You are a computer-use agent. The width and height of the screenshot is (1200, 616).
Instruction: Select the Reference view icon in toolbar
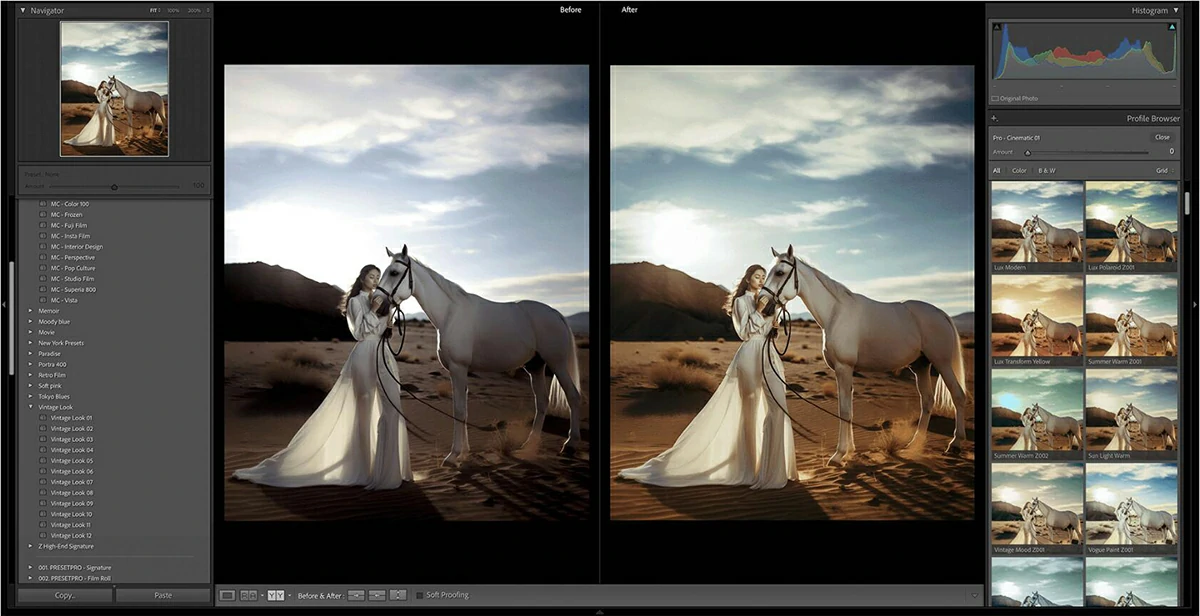pyautogui.click(x=249, y=595)
